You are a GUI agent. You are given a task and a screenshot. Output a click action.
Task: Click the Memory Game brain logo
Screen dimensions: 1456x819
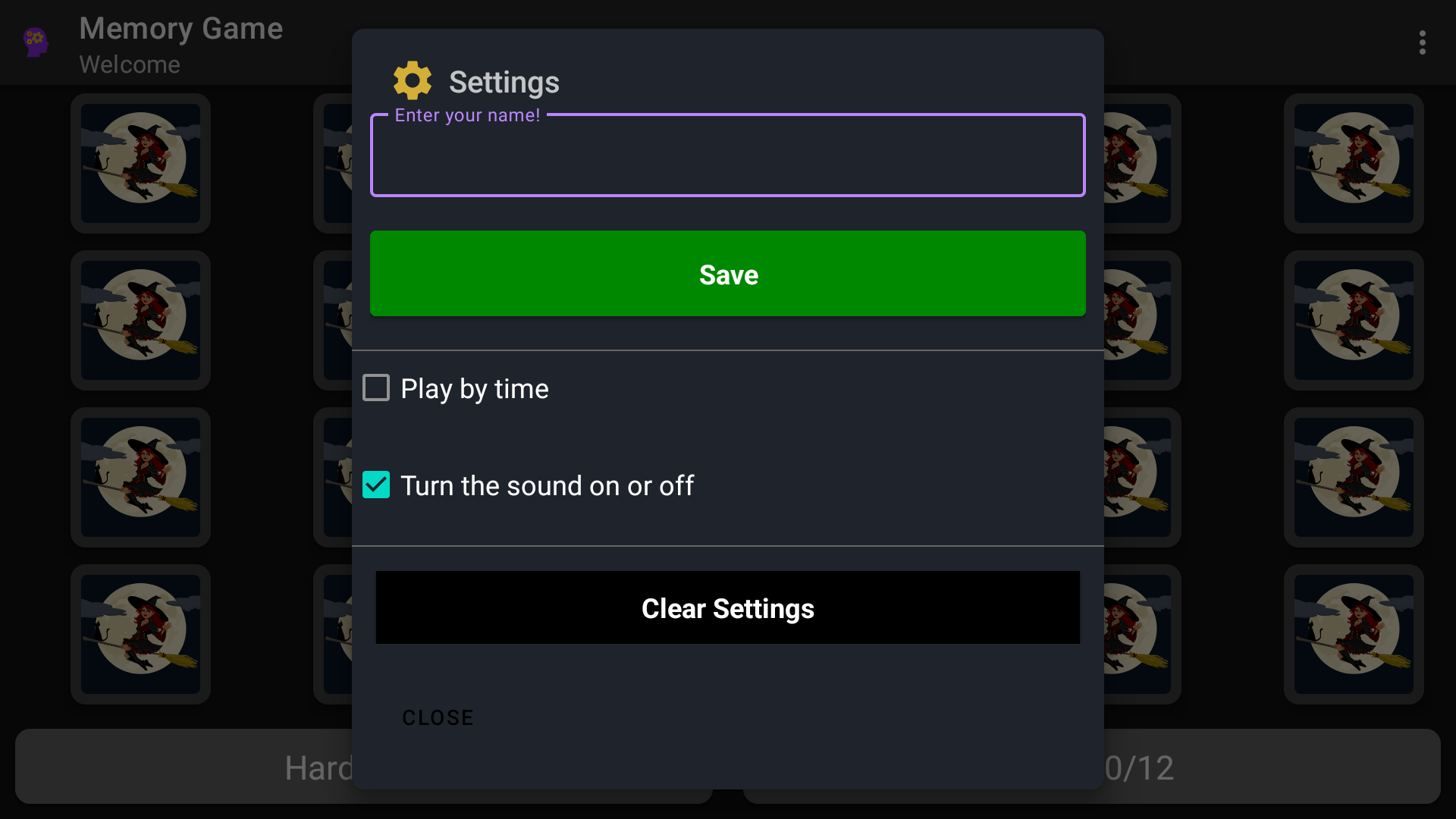(x=36, y=42)
